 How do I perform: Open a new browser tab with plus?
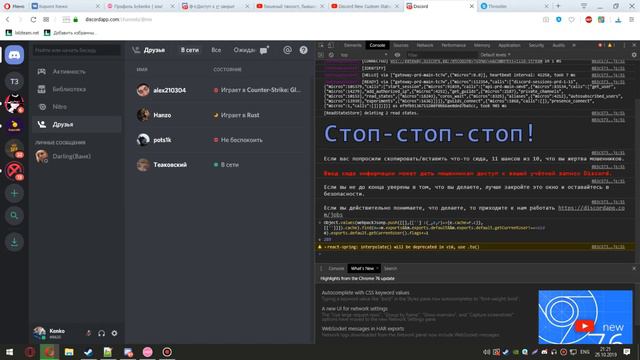[x=558, y=6]
